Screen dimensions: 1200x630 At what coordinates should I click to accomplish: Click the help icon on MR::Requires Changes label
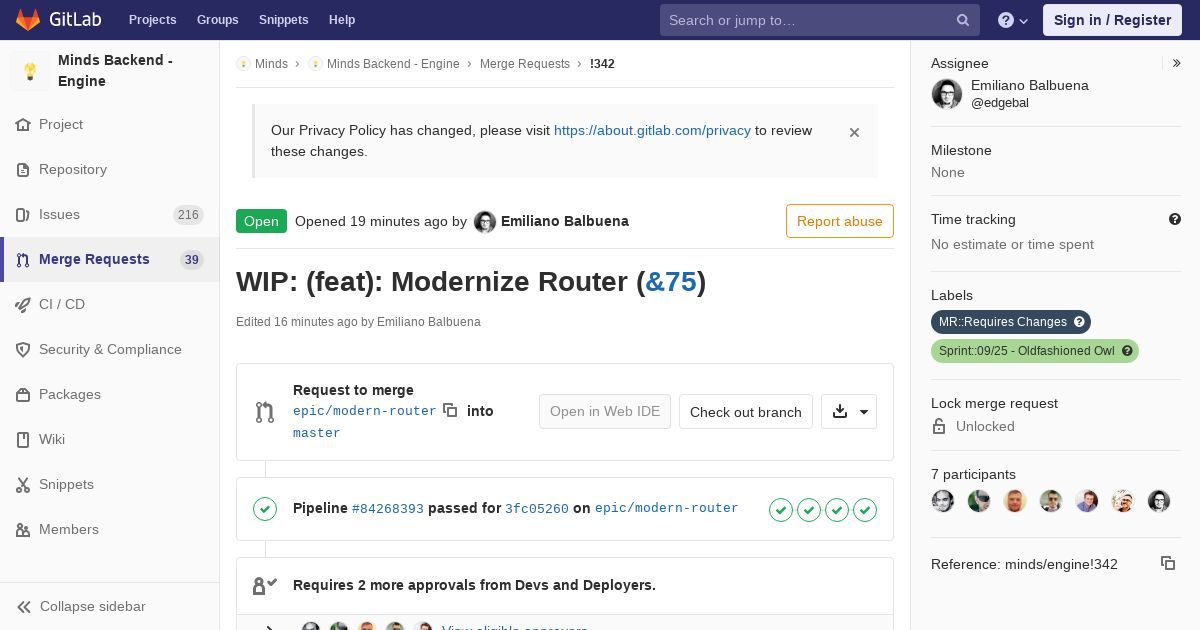point(1079,322)
